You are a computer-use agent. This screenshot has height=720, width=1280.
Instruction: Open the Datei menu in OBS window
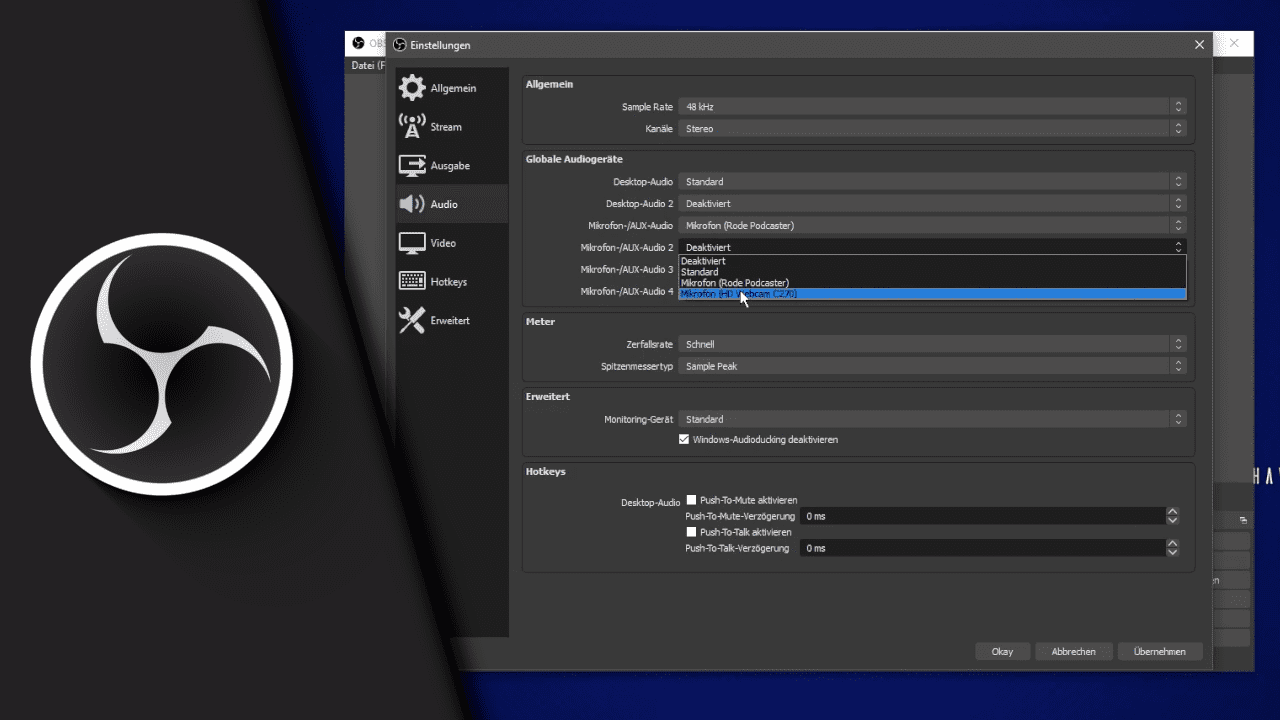[366, 66]
